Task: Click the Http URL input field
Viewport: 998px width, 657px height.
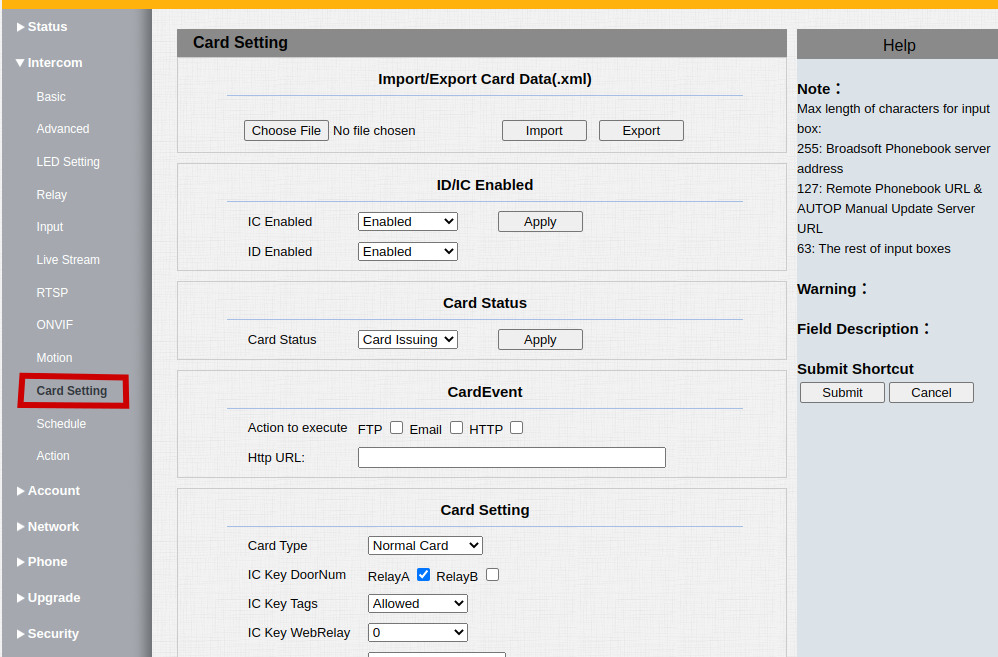Action: coord(511,458)
